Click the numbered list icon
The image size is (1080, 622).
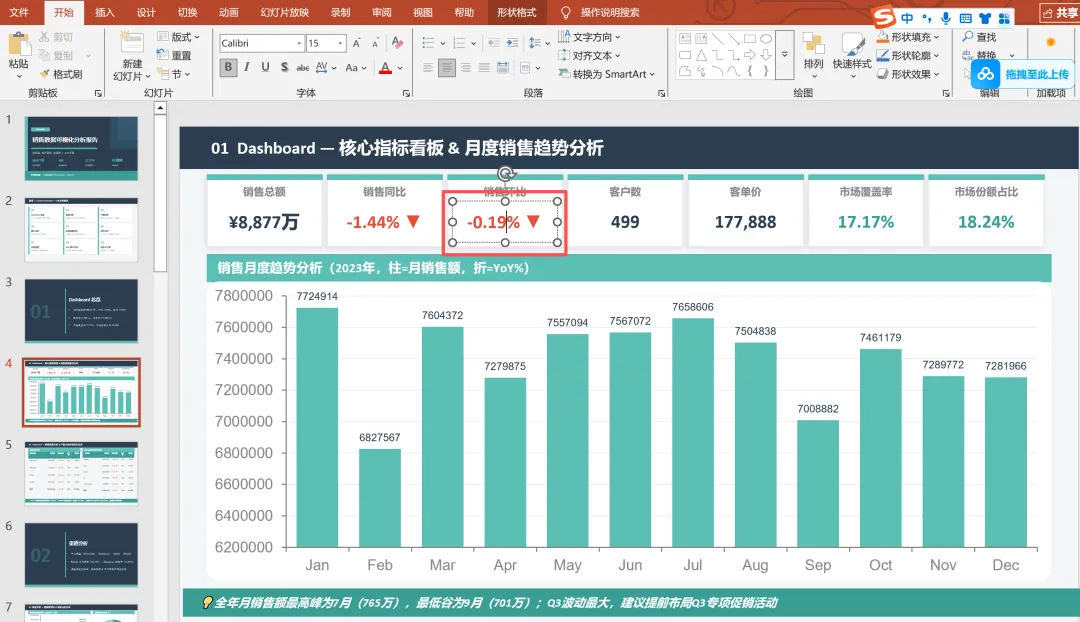pos(459,43)
